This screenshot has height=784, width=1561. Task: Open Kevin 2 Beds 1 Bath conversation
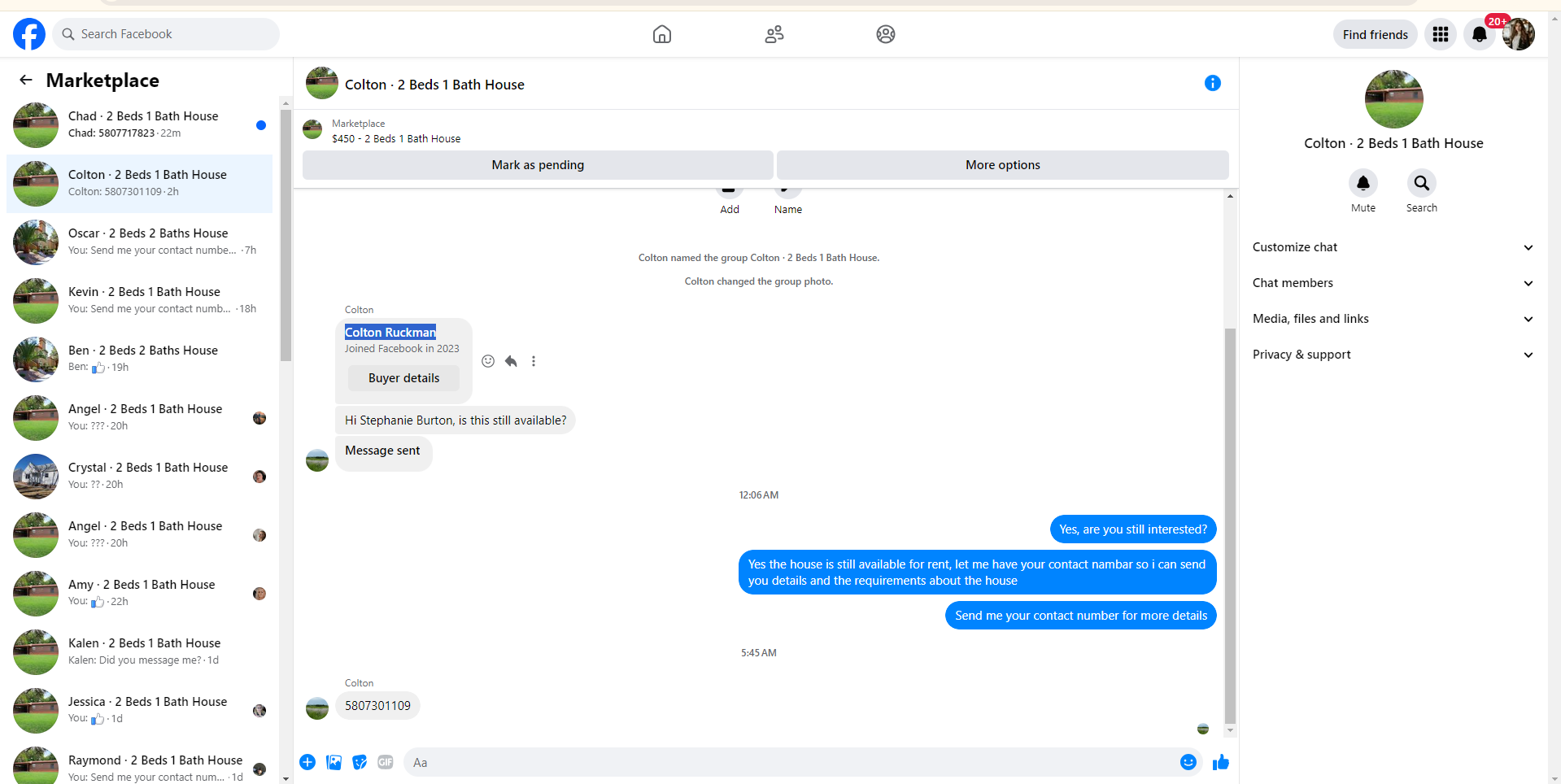(140, 301)
